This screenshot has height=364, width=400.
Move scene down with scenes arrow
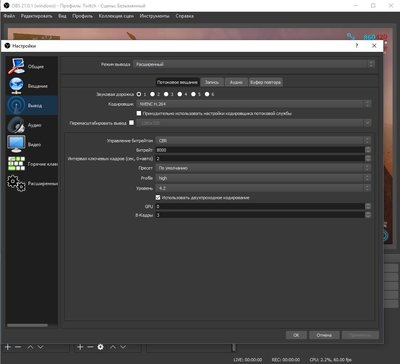pos(40,347)
